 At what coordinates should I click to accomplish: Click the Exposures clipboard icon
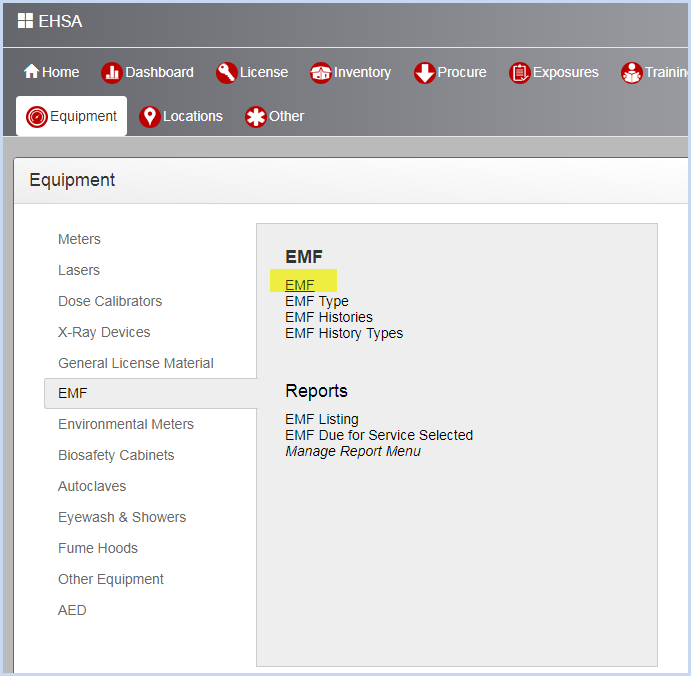tap(519, 72)
